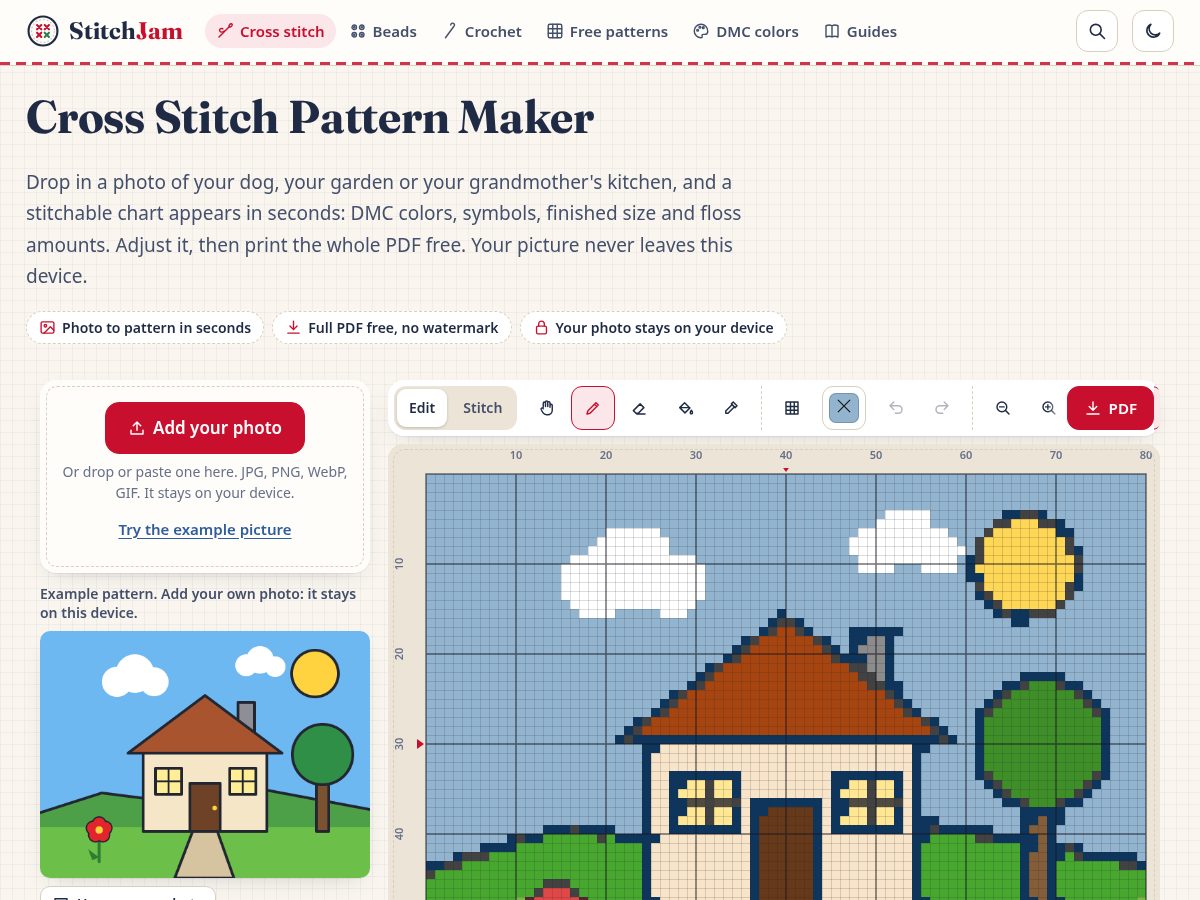Click the green tree crown in the pattern
Viewport: 1200px width, 900px height.
pyautogui.click(x=1042, y=740)
